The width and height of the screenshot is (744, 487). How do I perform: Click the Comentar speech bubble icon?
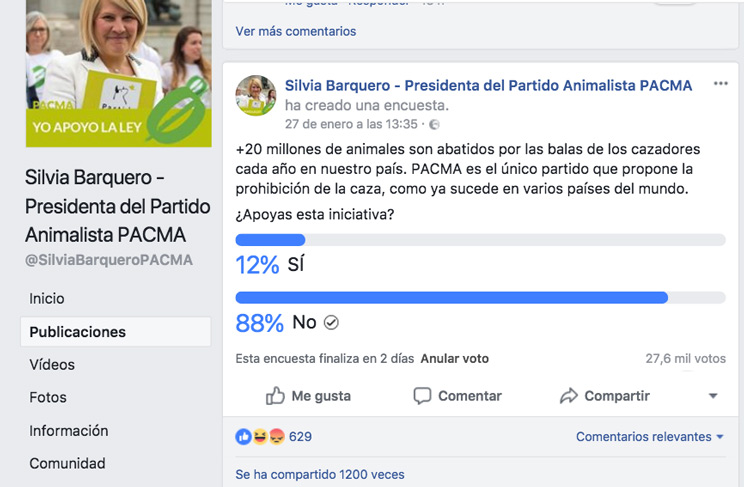(x=422, y=396)
